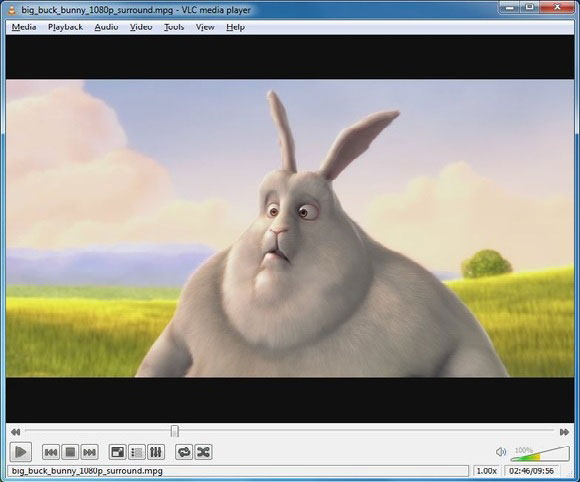Show the playlist panel

pos(137,452)
